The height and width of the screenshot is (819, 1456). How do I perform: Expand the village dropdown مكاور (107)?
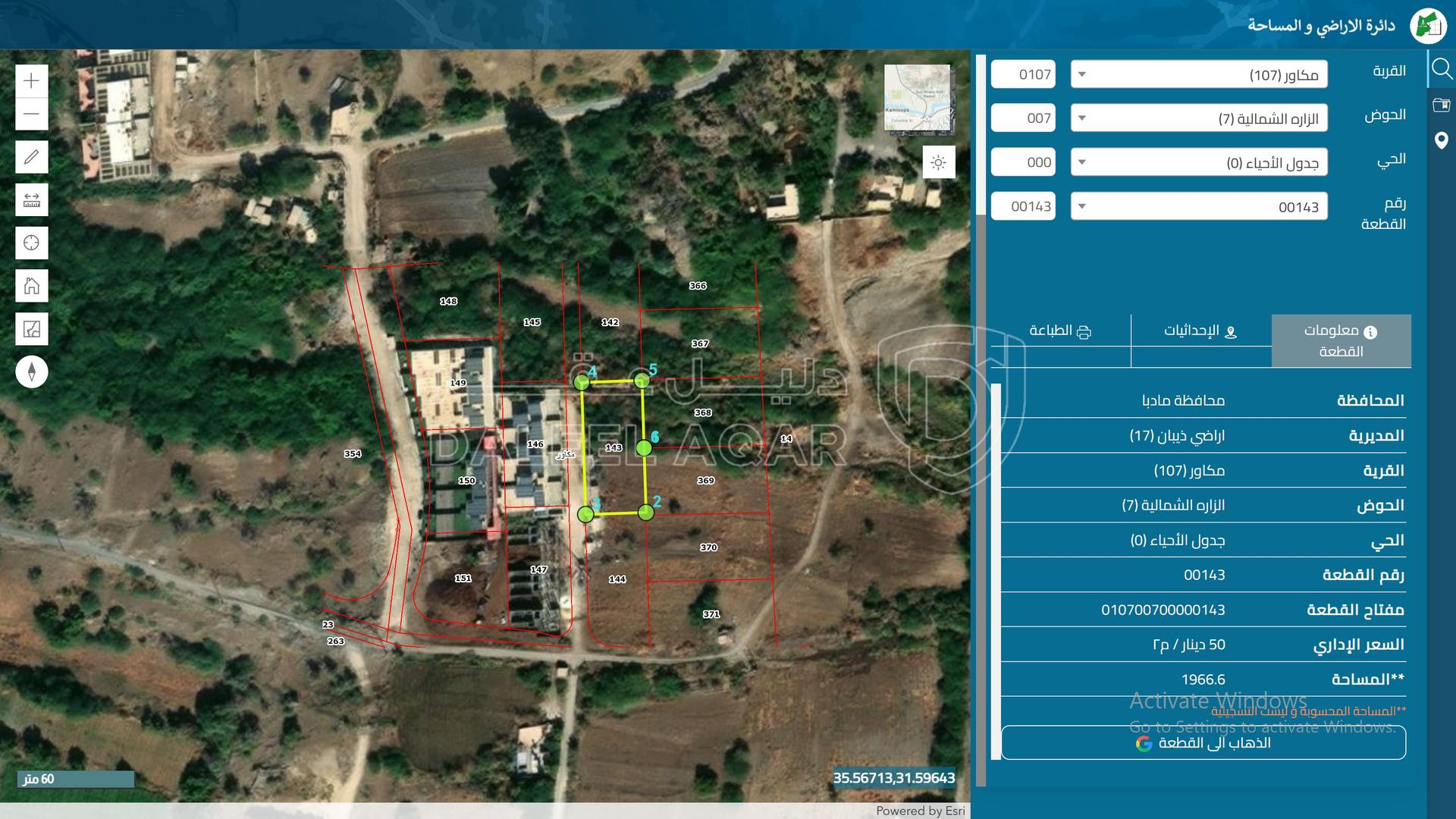tap(1198, 74)
